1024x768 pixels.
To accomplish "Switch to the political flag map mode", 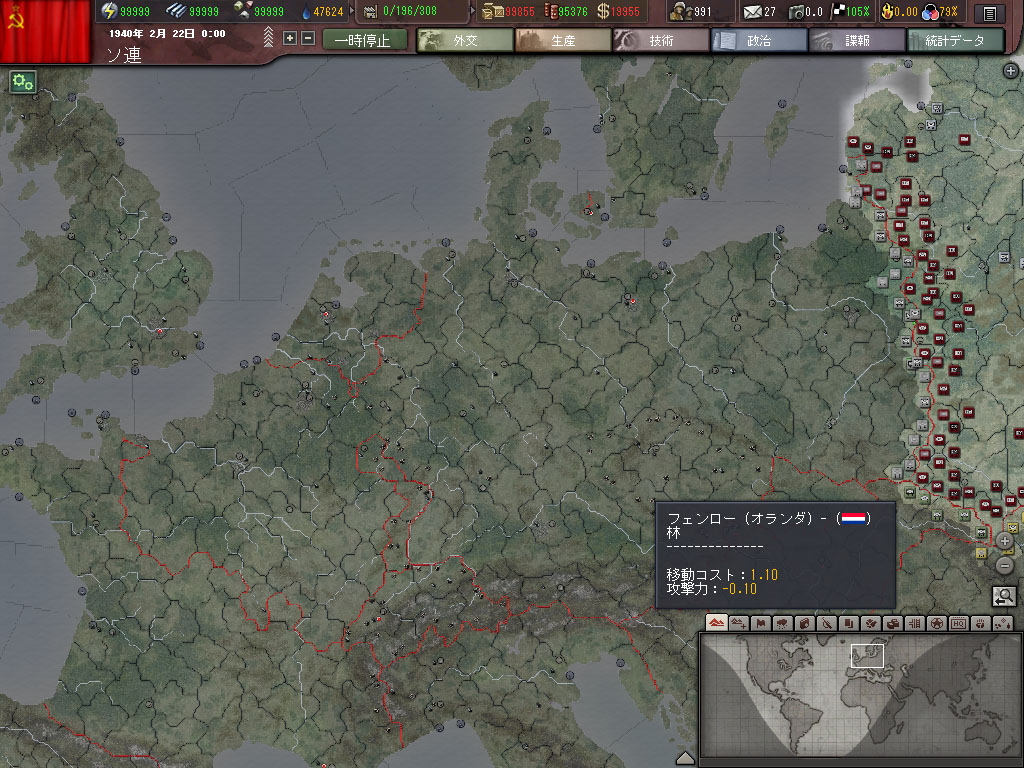I will click(761, 623).
